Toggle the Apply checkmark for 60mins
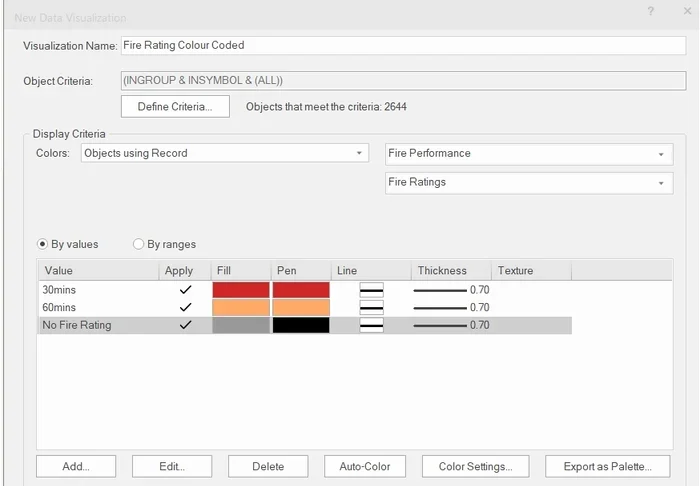Image resolution: width=700 pixels, height=486 pixels. pyautogui.click(x=185, y=307)
